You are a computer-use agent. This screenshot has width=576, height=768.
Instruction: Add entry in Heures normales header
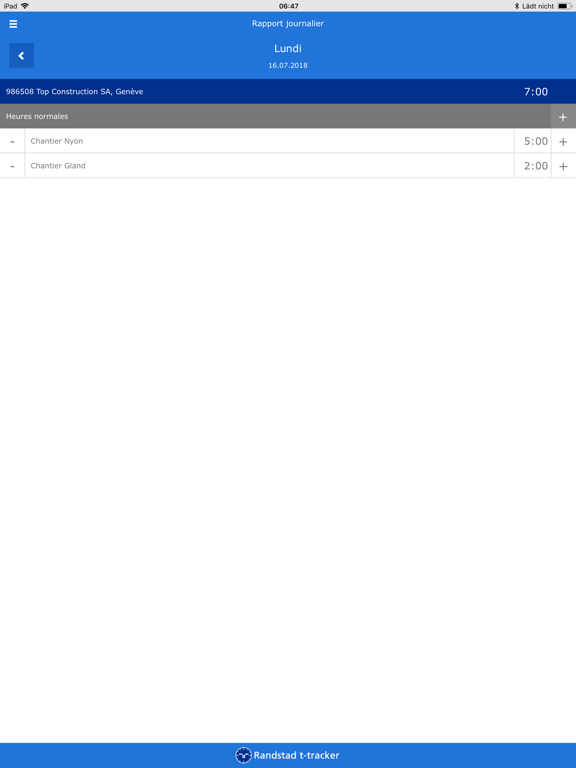pos(563,117)
